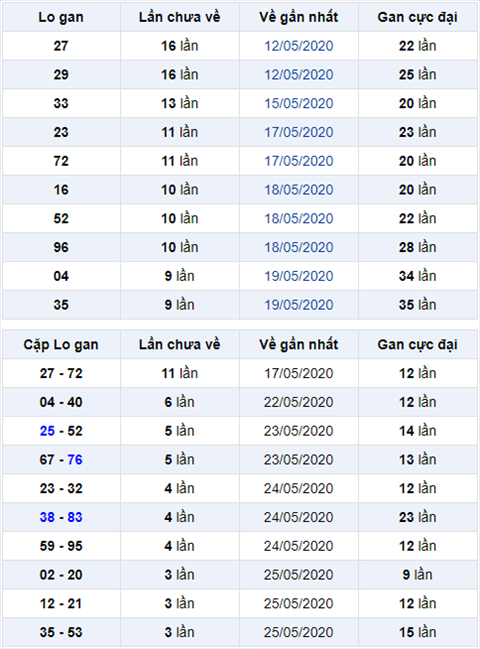Click the 18/05/2020 date link for number 96
The image size is (480, 649).
(299, 247)
